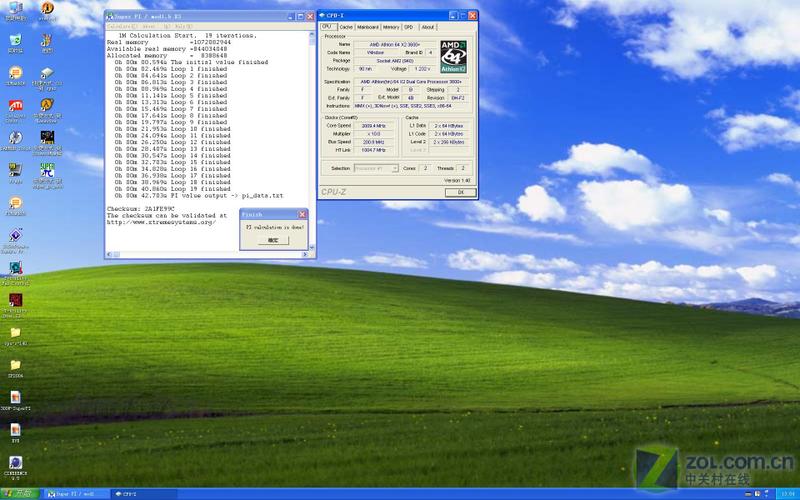Select the teal thermometer fan-control desktop shortcut

pyautogui.click(x=16, y=267)
